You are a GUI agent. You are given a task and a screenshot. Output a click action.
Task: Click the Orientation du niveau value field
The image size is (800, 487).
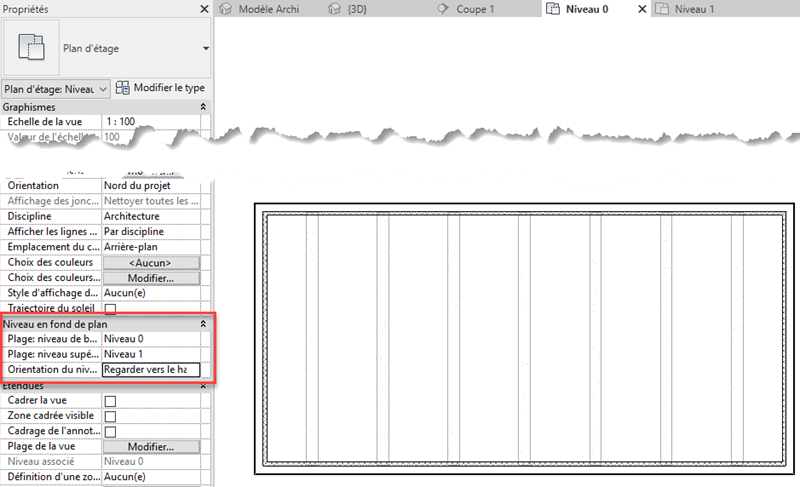click(x=151, y=369)
